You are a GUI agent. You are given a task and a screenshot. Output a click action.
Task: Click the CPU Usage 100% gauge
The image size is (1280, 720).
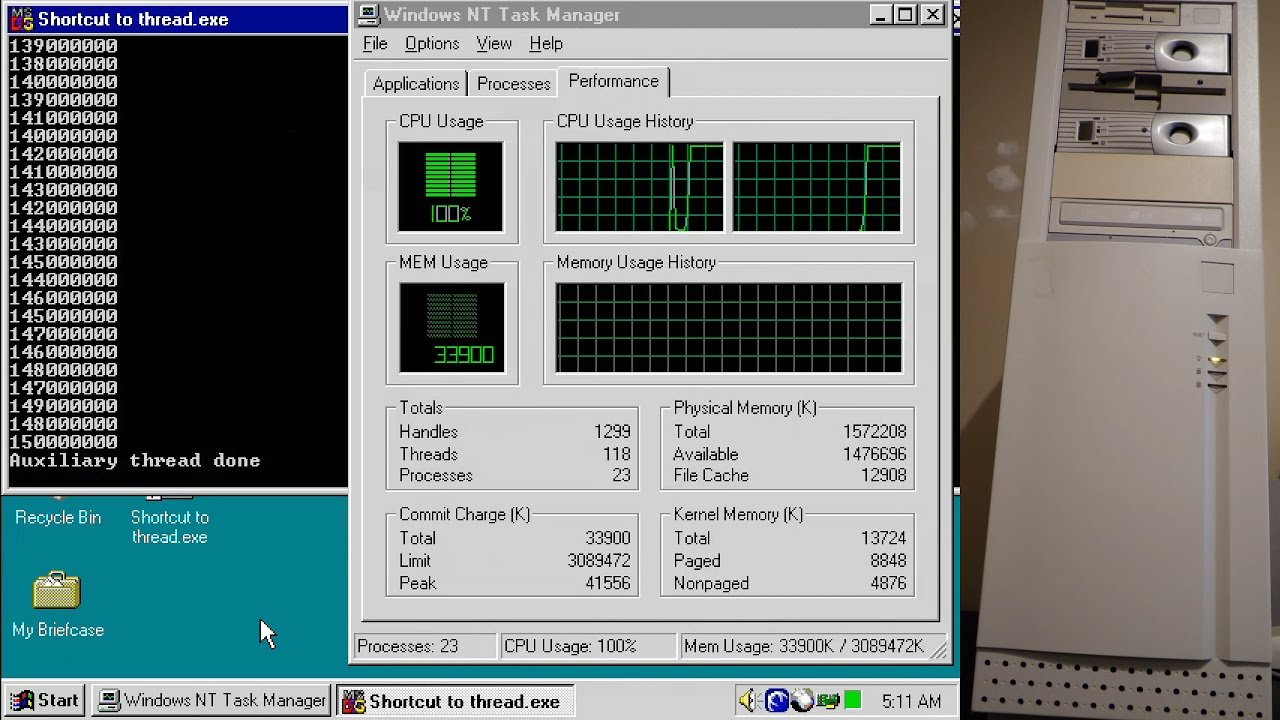tap(451, 187)
